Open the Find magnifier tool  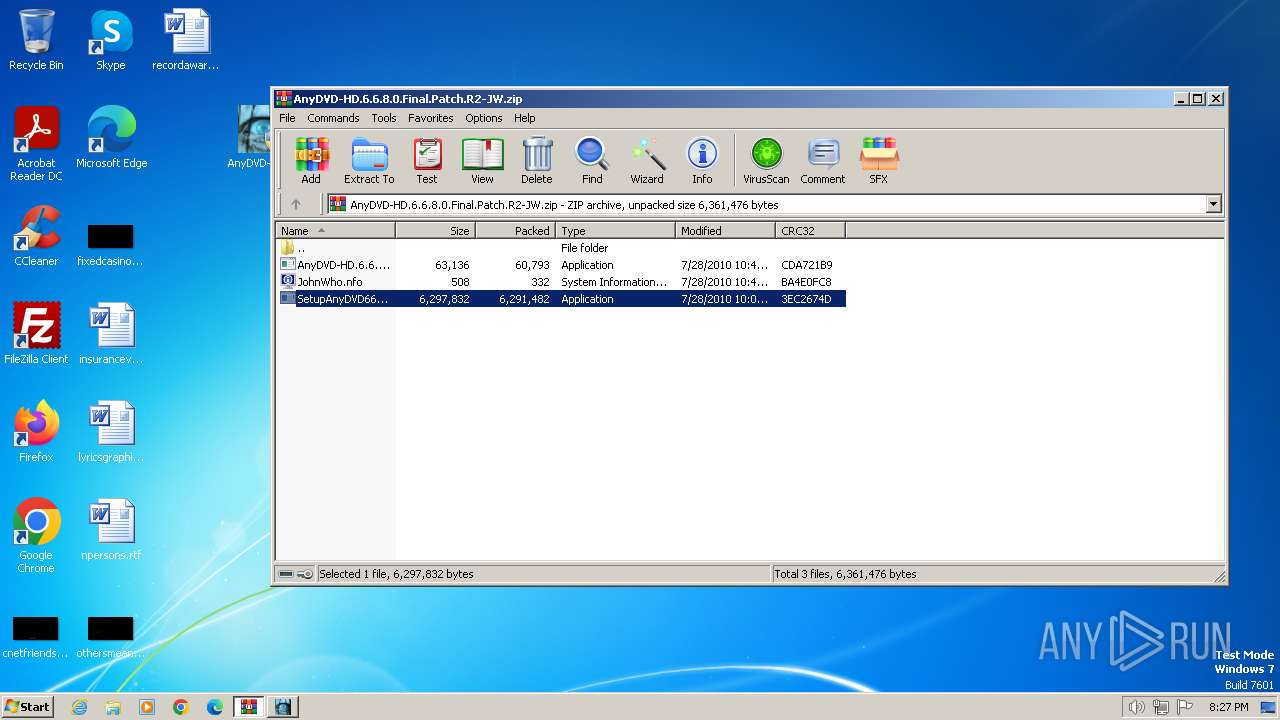[592, 161]
